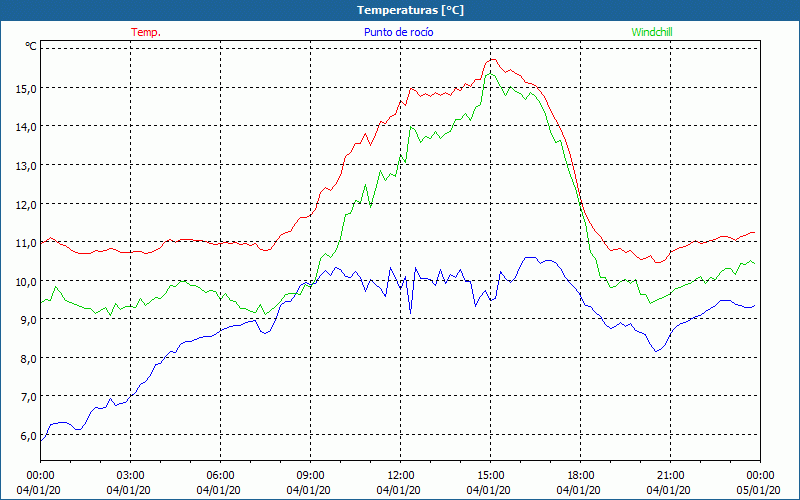Screen dimensions: 800x500
Task: Click the 7,0 y-axis value
Action: [29, 397]
